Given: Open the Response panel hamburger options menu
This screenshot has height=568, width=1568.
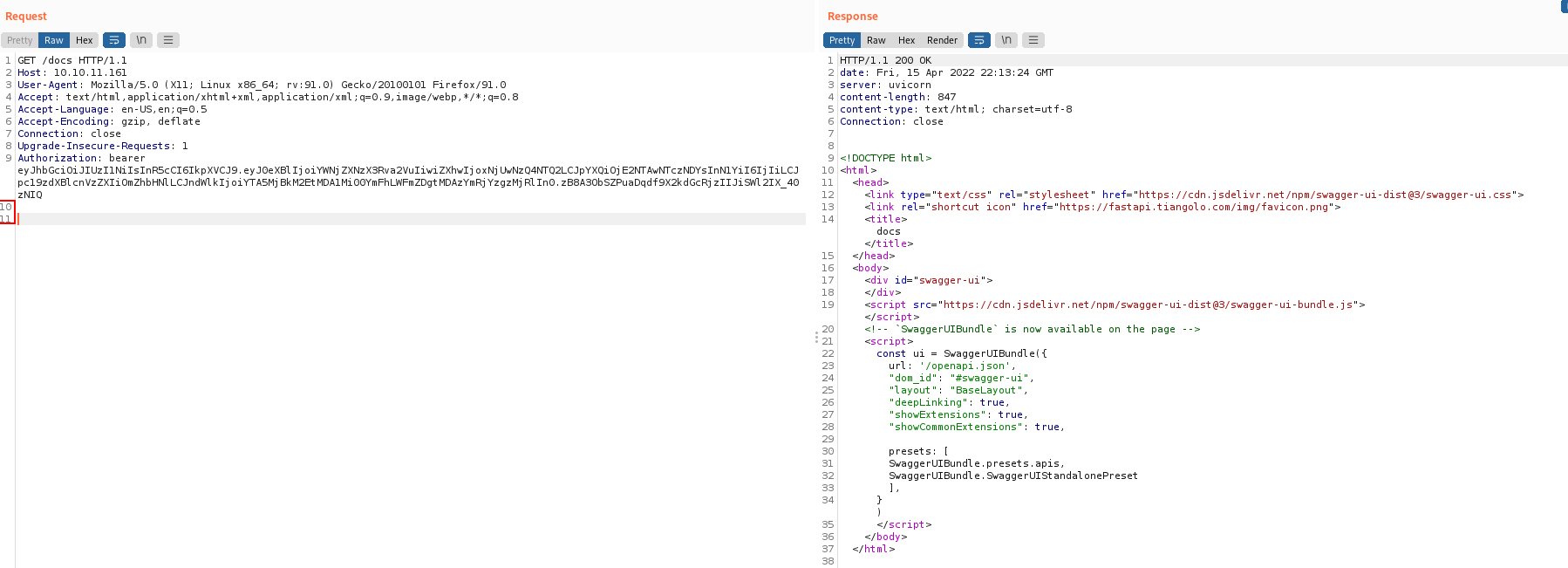Looking at the screenshot, I should (x=1033, y=40).
